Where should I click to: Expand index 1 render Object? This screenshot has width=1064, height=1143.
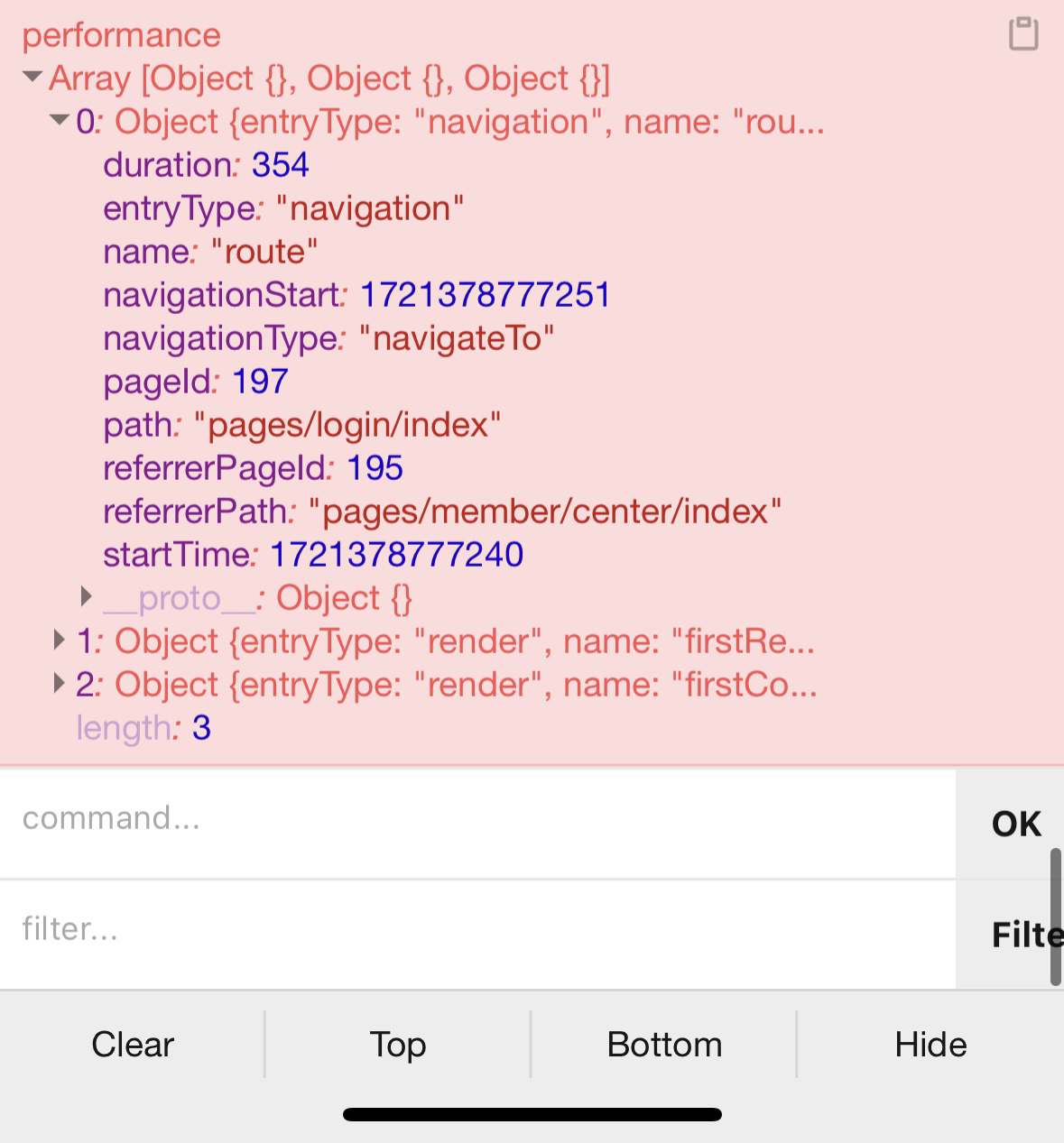(60, 641)
